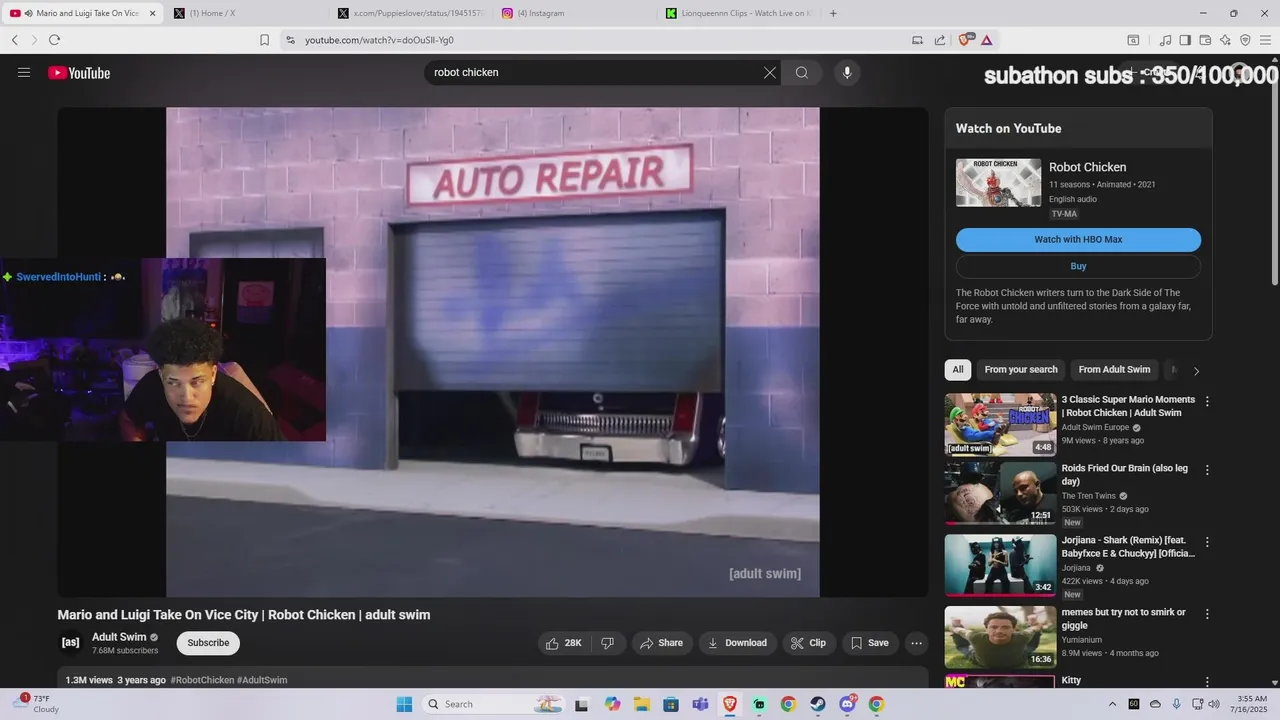
Task: Open the media control music-note icon
Action: (1165, 40)
